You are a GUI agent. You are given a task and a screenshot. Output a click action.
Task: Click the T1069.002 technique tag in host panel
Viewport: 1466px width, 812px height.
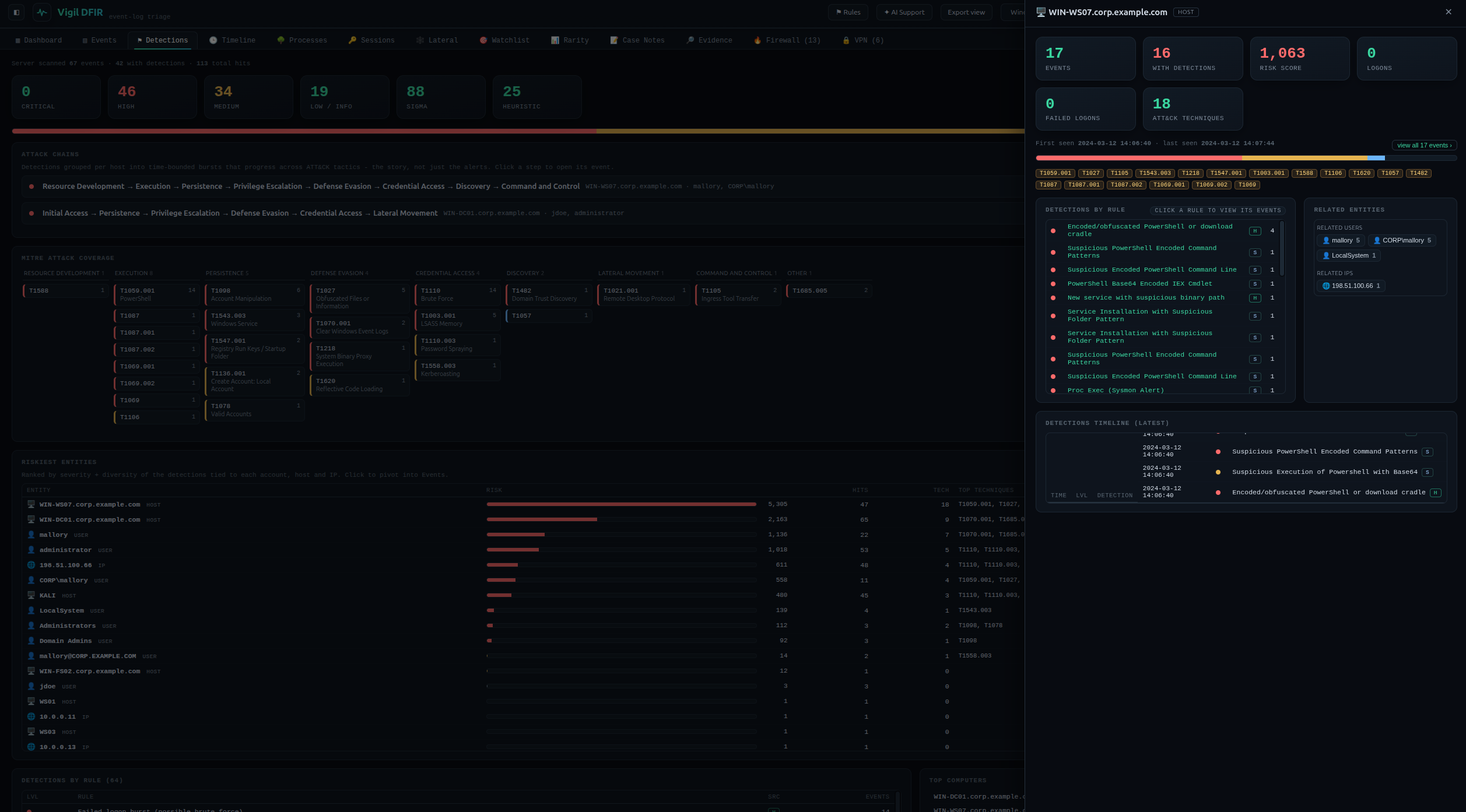(x=1212, y=185)
